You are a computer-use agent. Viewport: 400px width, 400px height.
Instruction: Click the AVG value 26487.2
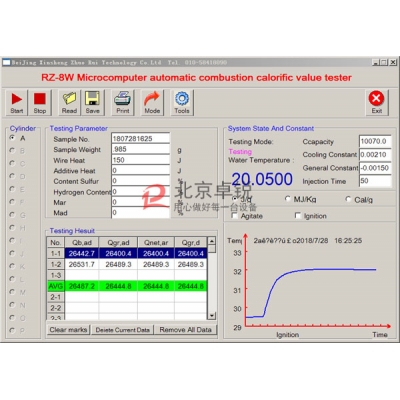pos(82,286)
